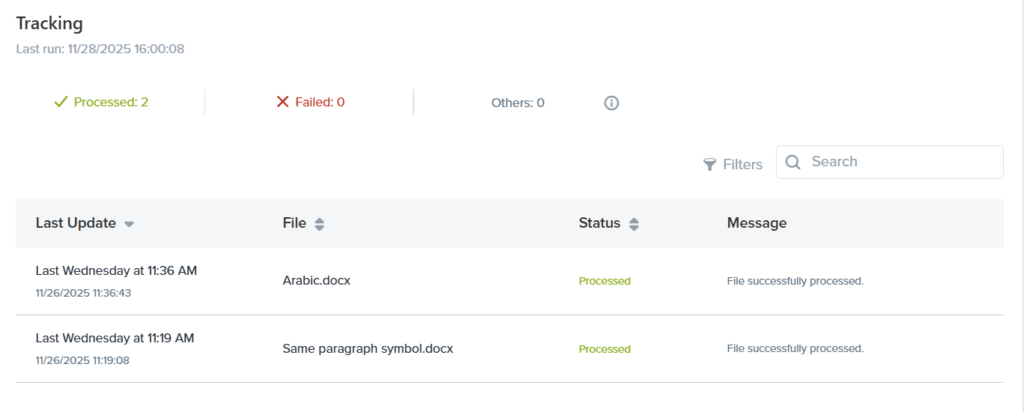Toggle File column sort arrows

click(x=319, y=224)
